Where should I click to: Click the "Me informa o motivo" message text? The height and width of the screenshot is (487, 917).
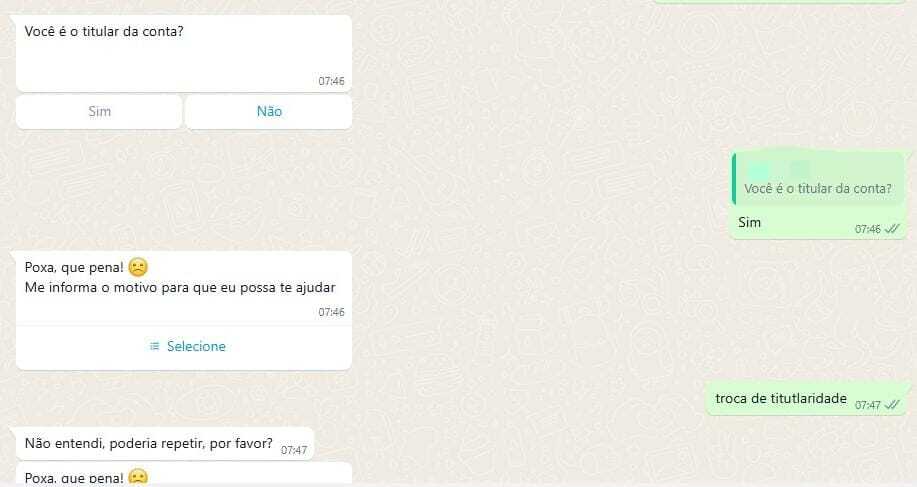pos(180,288)
